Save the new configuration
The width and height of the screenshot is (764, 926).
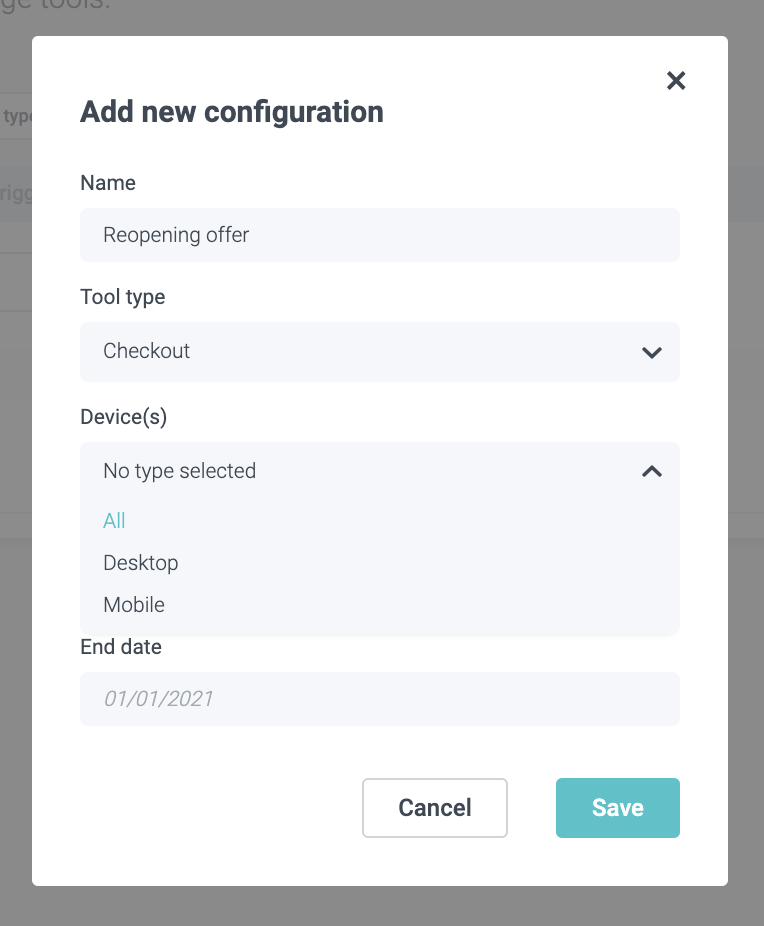click(617, 808)
